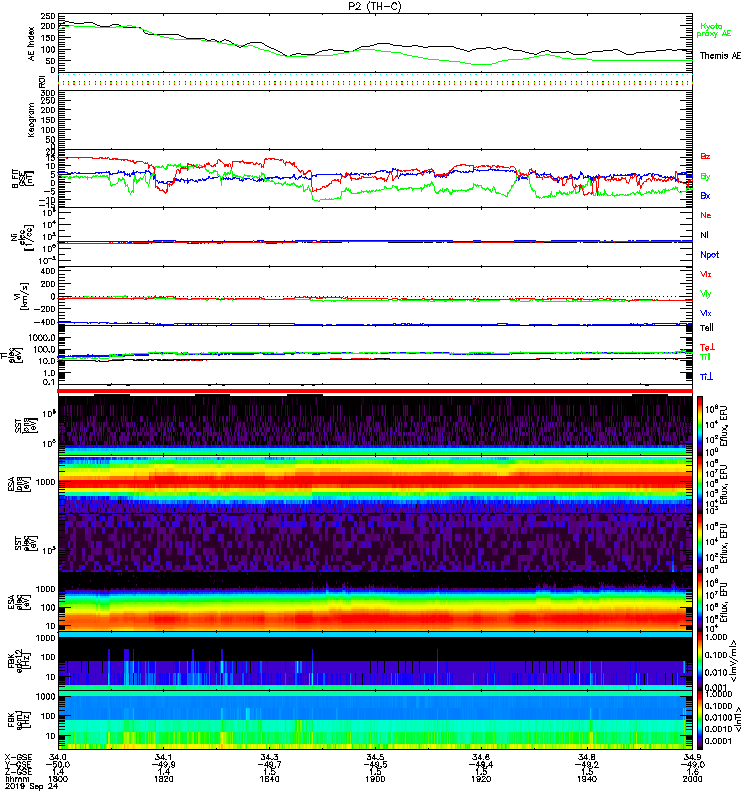
Task: Click the FBK scm1 nT color bar
Action: click(700, 720)
